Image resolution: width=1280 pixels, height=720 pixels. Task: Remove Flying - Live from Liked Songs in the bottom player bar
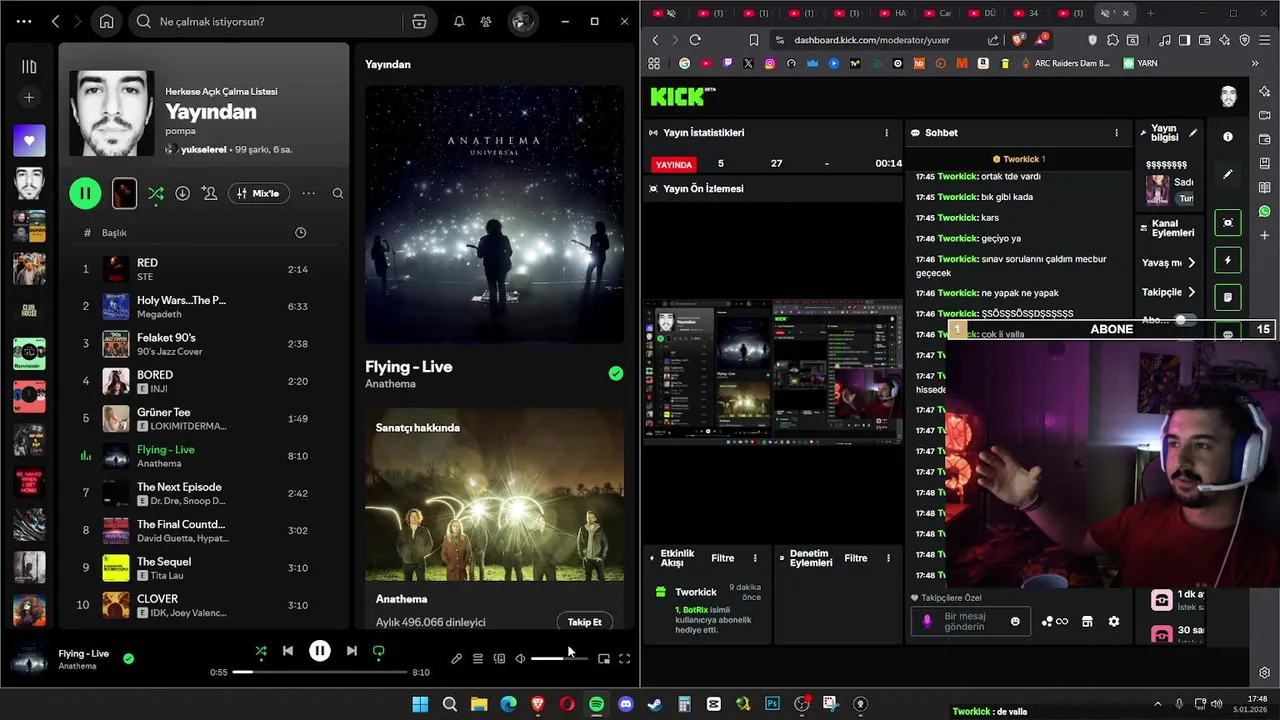click(128, 658)
